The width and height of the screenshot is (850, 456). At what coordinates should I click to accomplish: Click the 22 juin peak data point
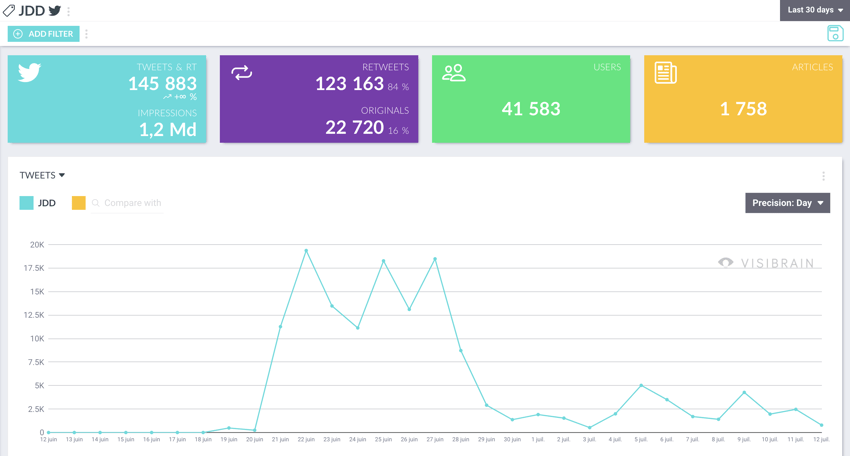click(306, 251)
